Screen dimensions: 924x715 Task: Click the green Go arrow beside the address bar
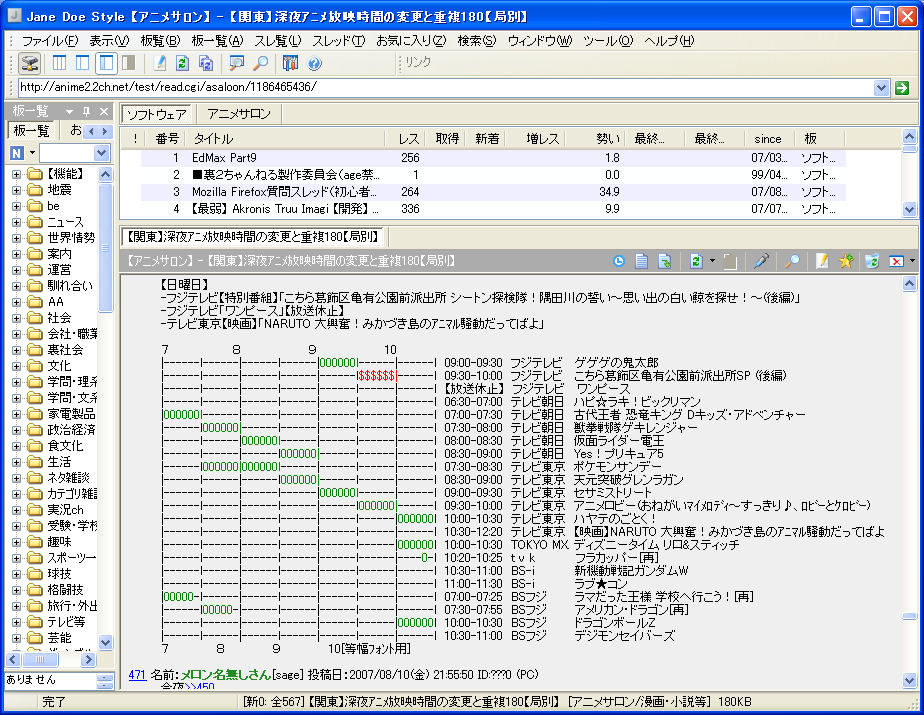point(902,88)
